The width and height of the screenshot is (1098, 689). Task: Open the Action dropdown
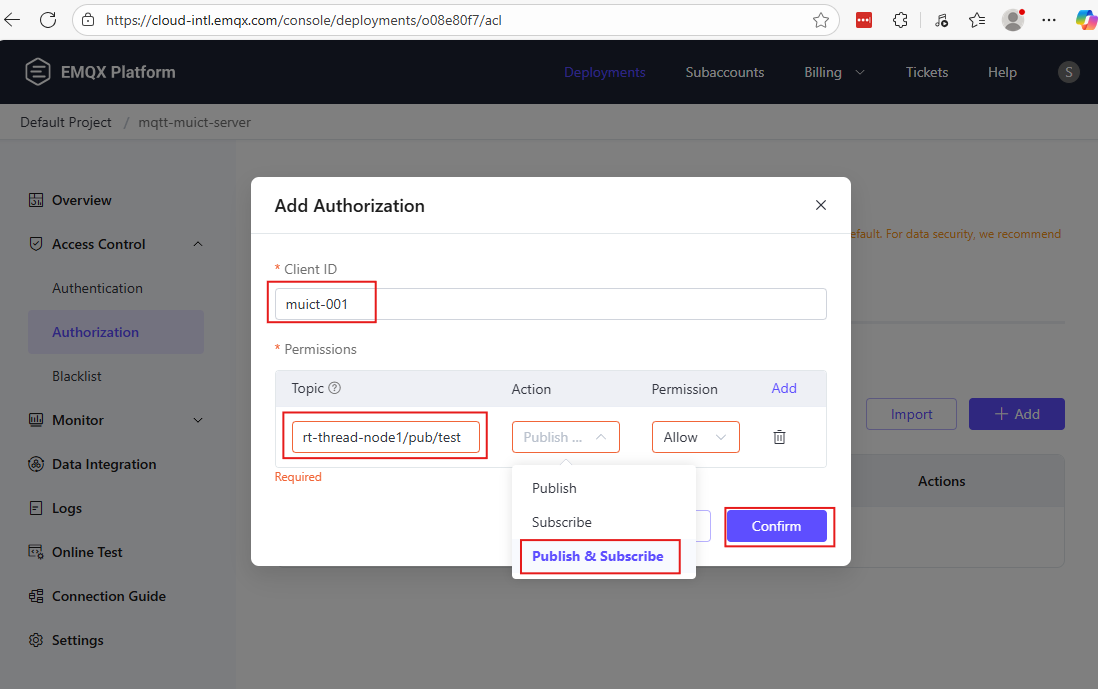pyautogui.click(x=565, y=437)
